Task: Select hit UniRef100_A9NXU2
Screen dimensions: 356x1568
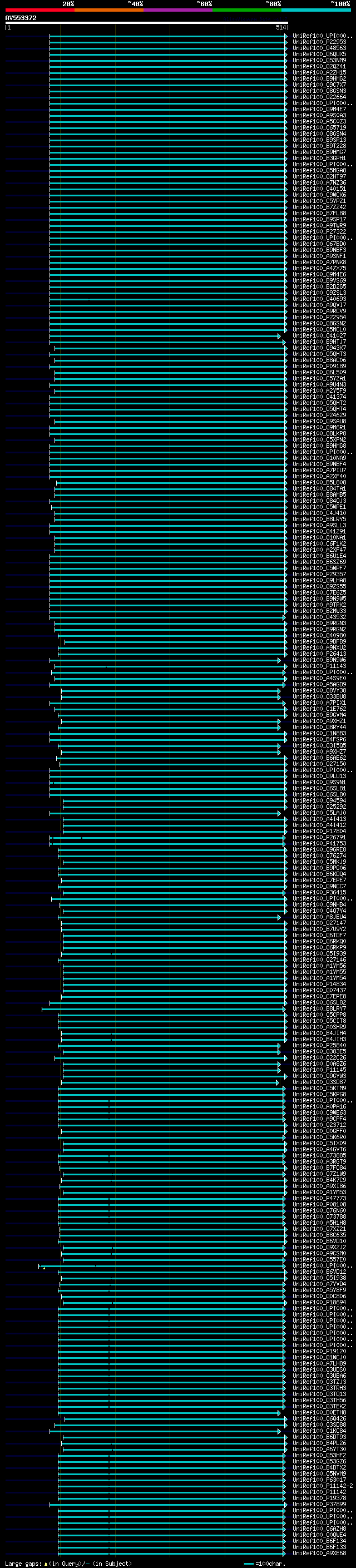Action: click(x=319, y=647)
